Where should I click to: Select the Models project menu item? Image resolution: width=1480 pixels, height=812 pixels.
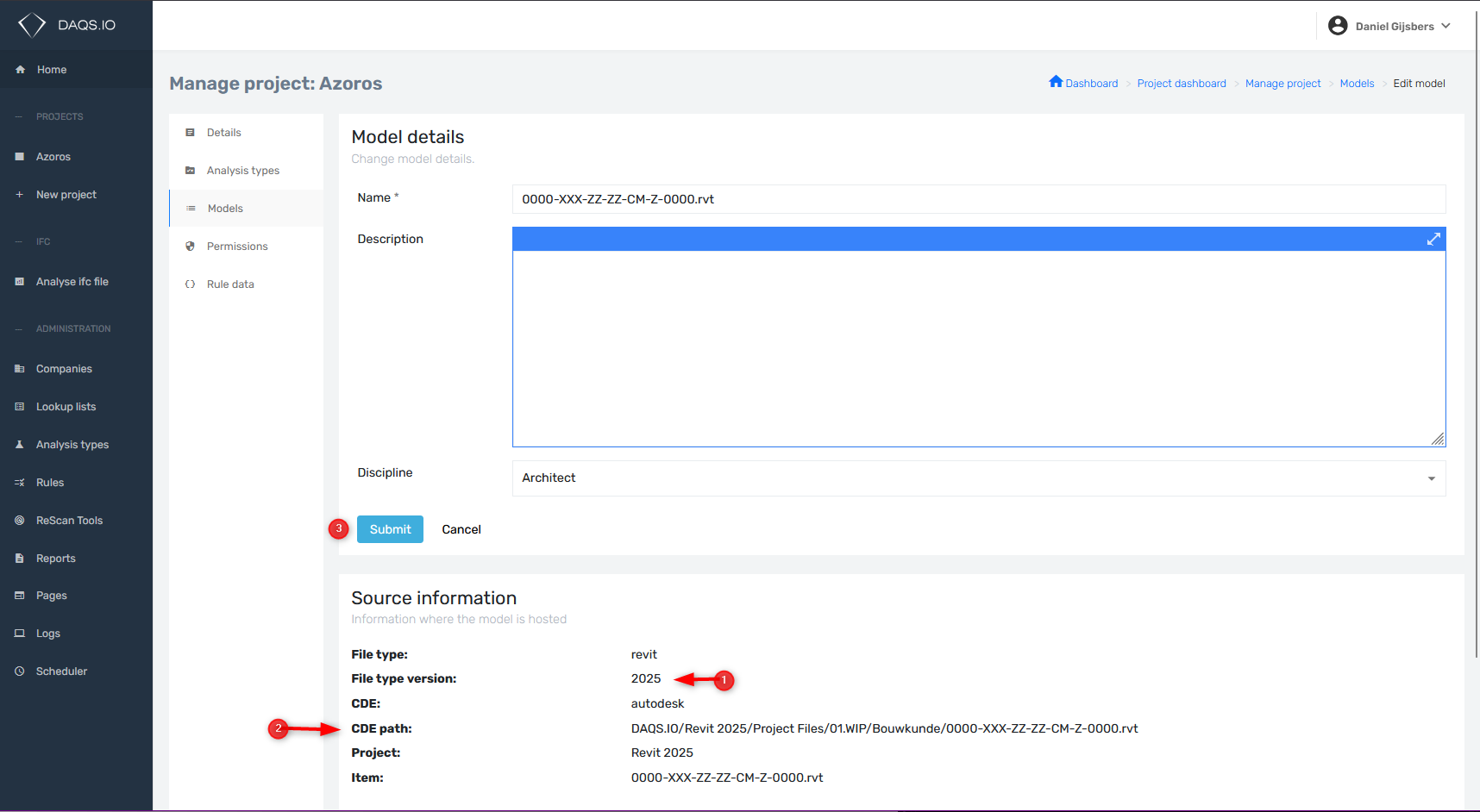click(x=247, y=209)
